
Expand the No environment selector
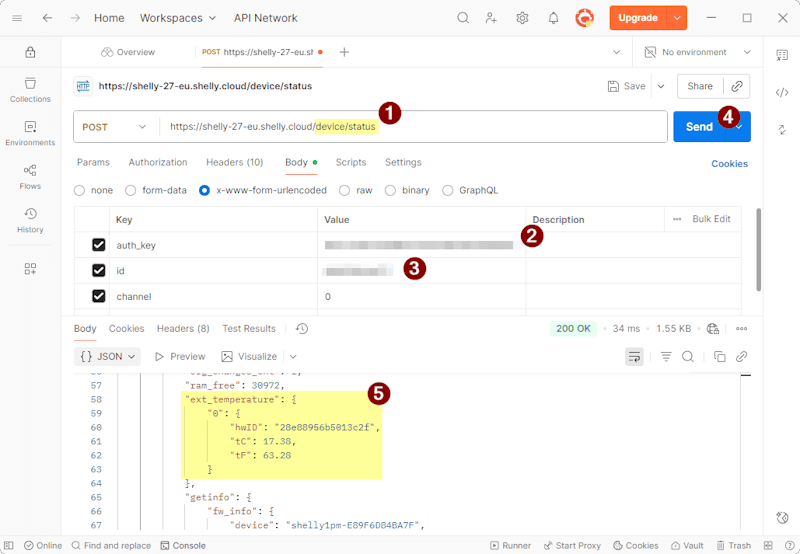coord(698,52)
